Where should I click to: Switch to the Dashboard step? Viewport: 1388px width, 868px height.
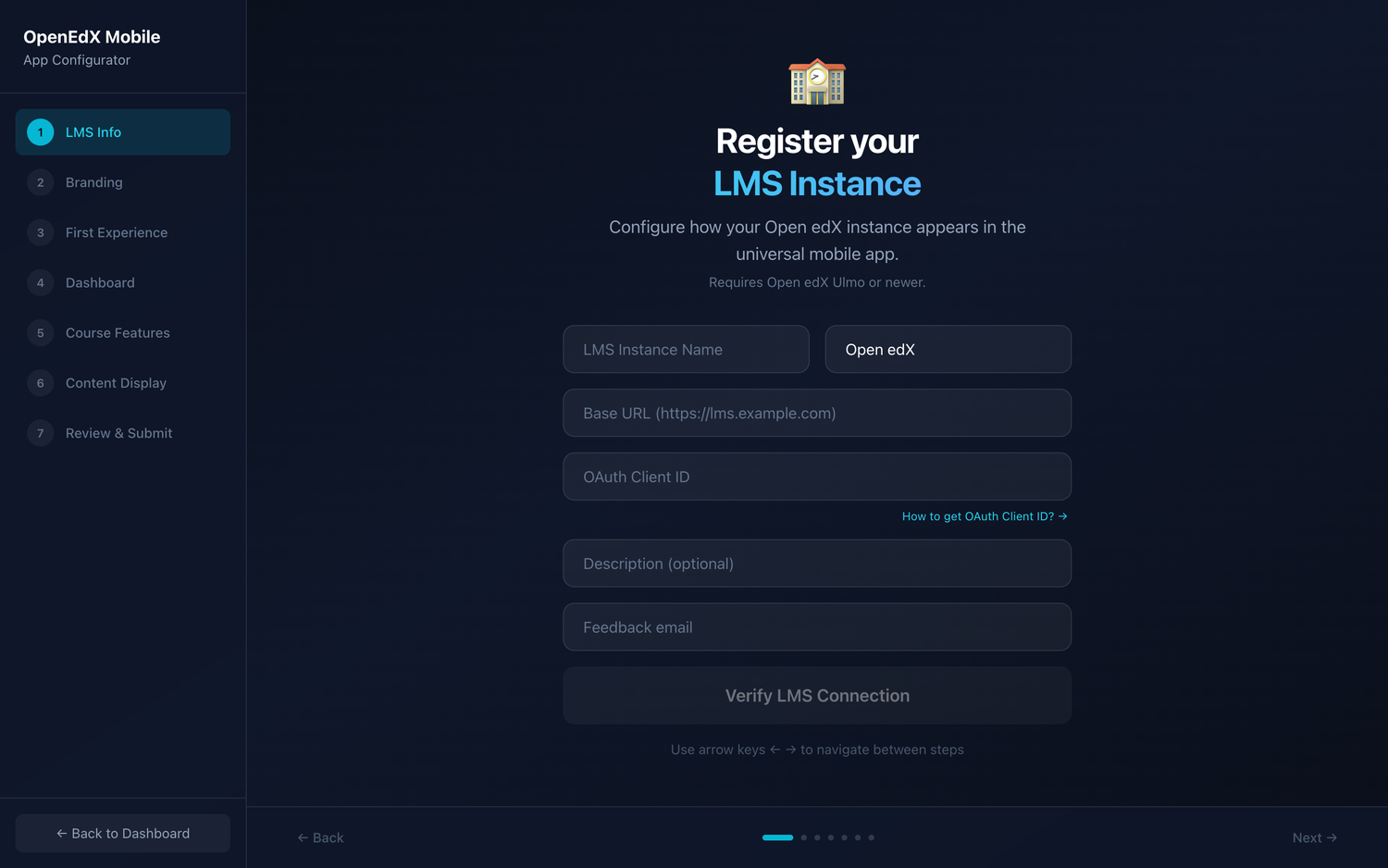pyautogui.click(x=123, y=282)
